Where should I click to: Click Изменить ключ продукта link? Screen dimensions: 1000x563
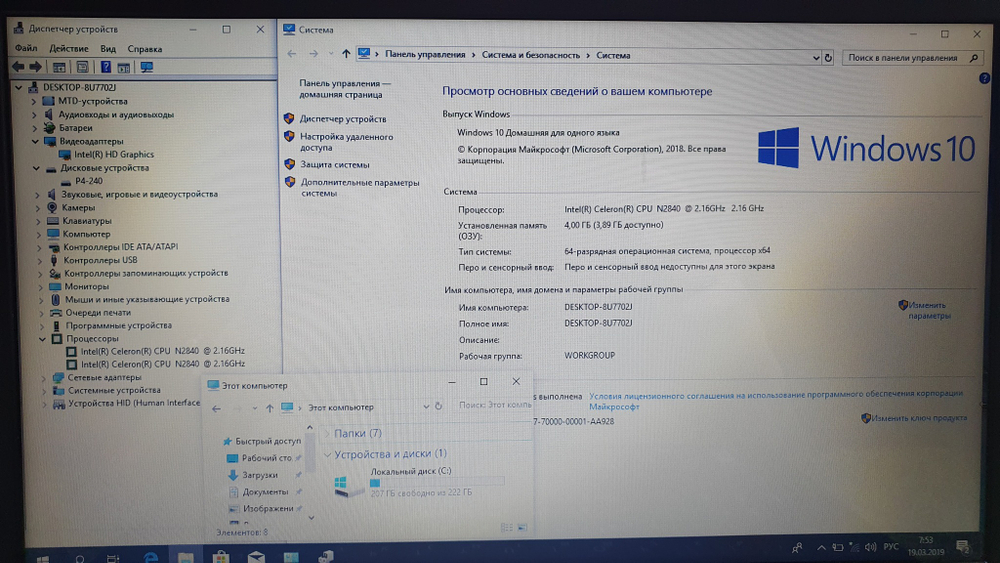coord(919,418)
